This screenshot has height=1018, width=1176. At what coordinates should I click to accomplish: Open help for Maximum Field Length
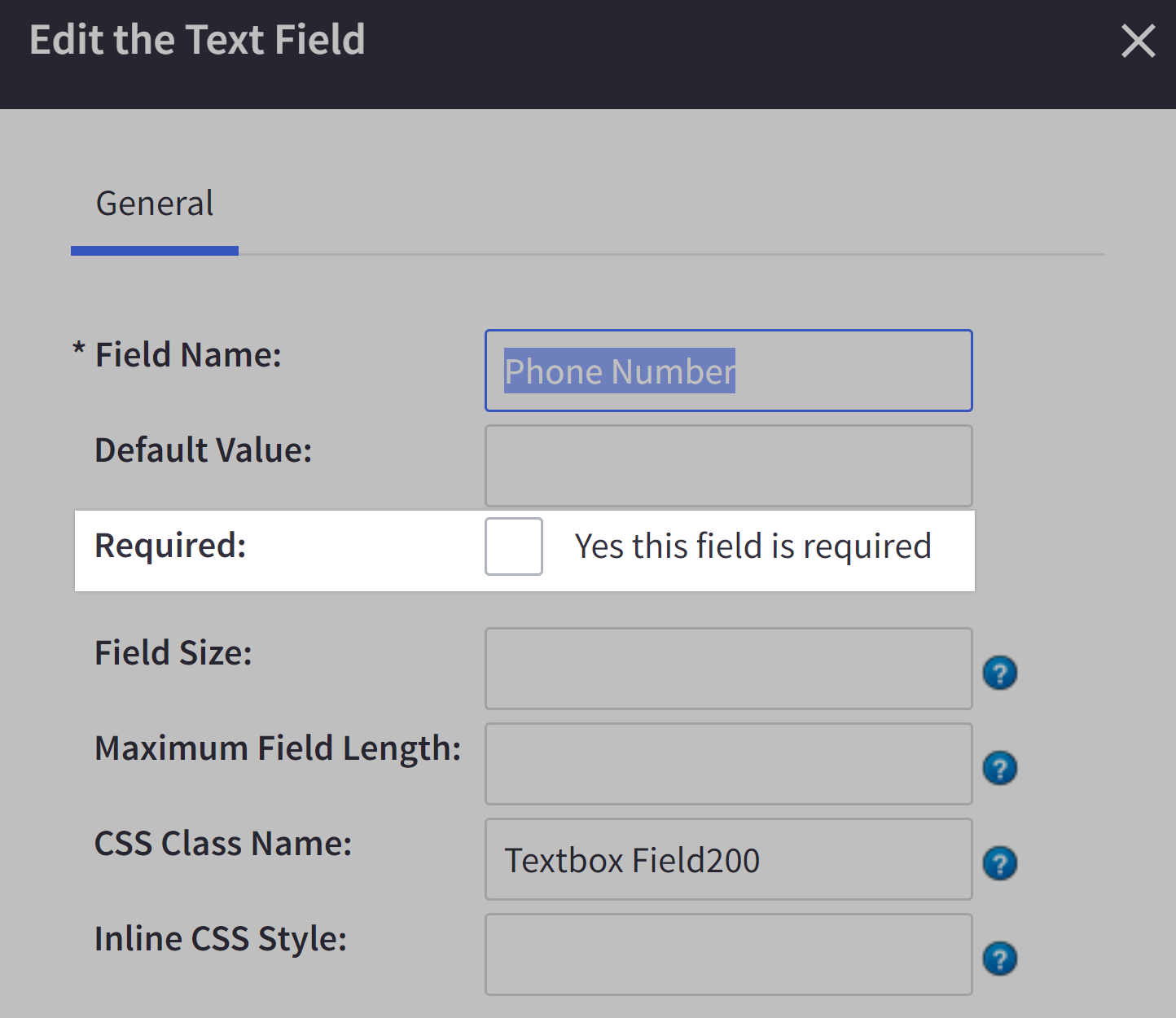1000,767
